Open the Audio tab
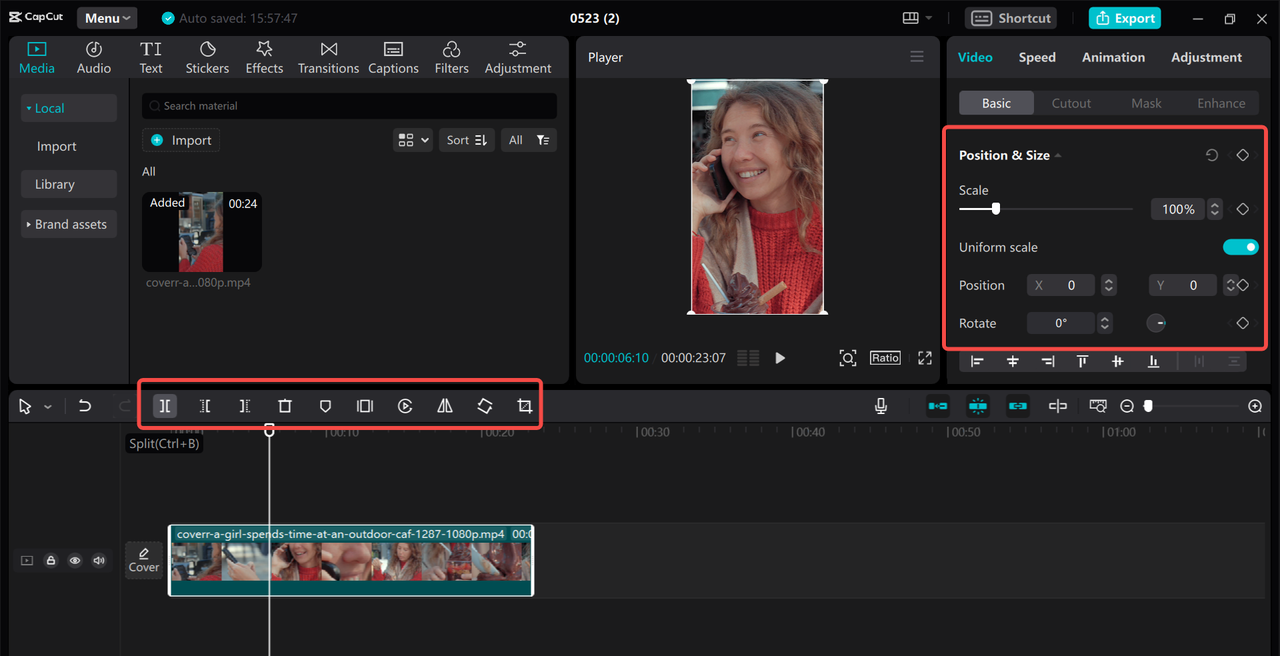The height and width of the screenshot is (656, 1280). [94, 58]
